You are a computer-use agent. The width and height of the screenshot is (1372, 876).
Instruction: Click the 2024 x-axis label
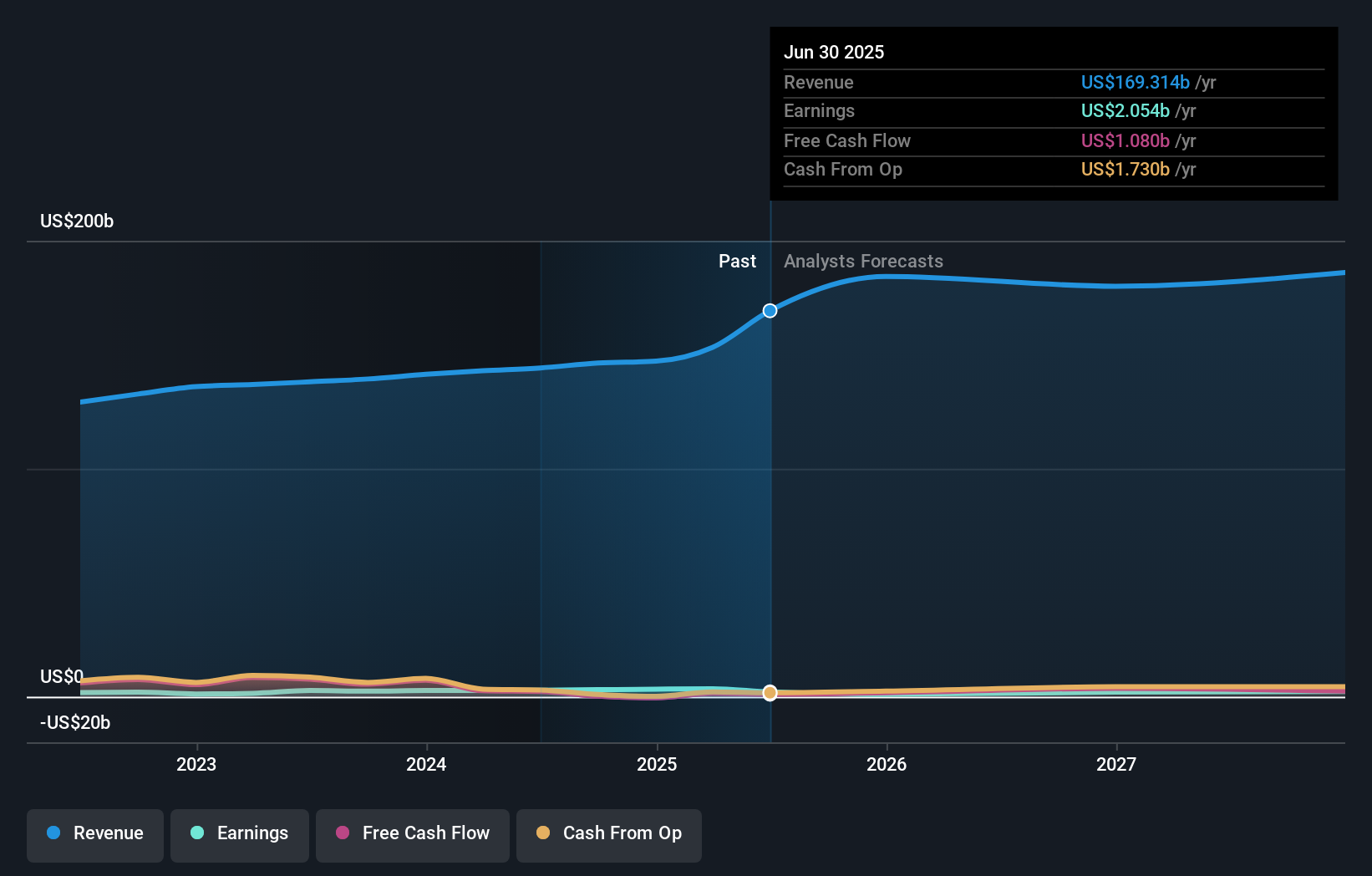point(426,764)
